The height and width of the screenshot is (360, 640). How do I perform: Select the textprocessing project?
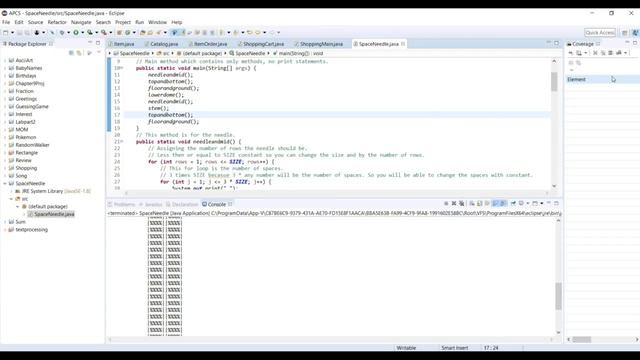[x=31, y=230]
